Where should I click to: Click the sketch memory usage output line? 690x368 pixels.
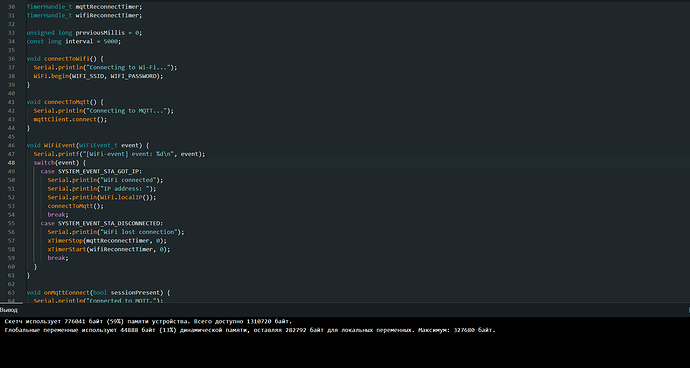148,321
